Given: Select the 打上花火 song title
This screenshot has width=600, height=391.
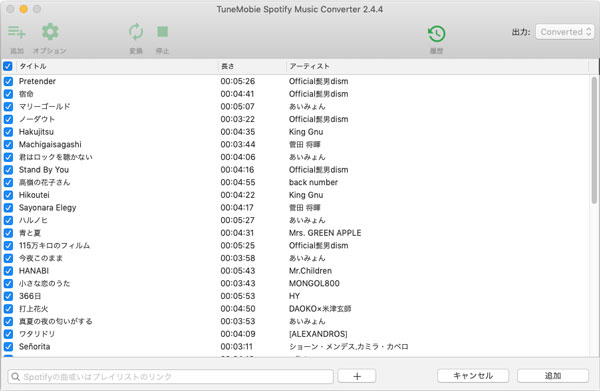Looking at the screenshot, I should [34, 308].
